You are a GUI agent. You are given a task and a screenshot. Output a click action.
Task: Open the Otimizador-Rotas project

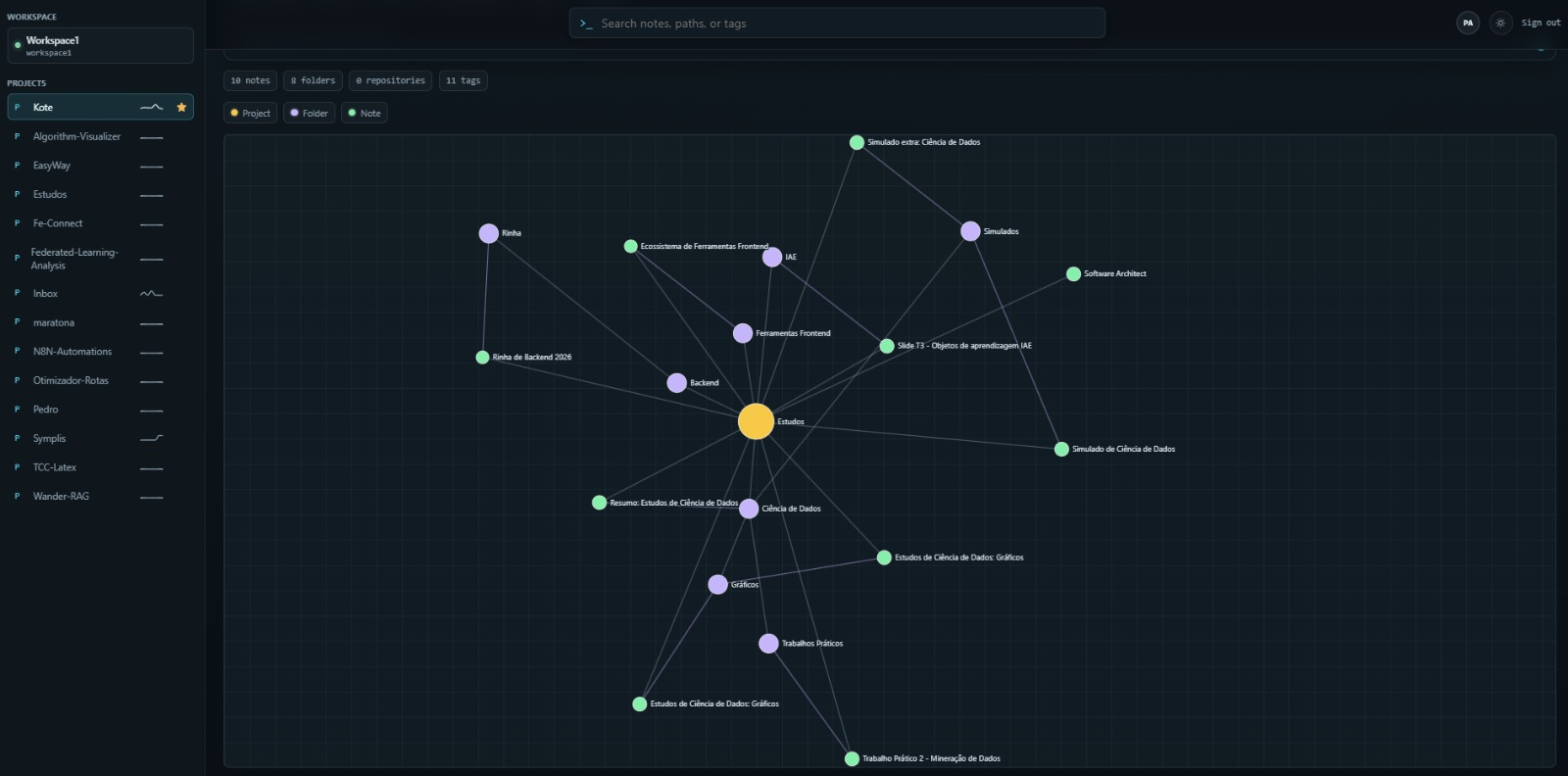click(x=100, y=380)
